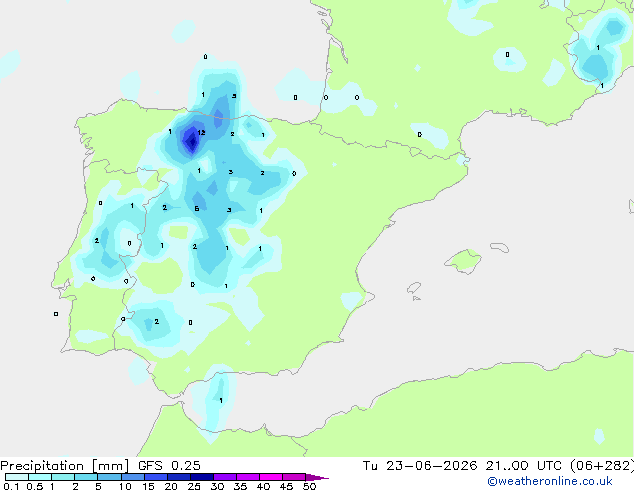Click the above-50 arrow tip of legend
The height and width of the screenshot is (490, 634).
317,477
